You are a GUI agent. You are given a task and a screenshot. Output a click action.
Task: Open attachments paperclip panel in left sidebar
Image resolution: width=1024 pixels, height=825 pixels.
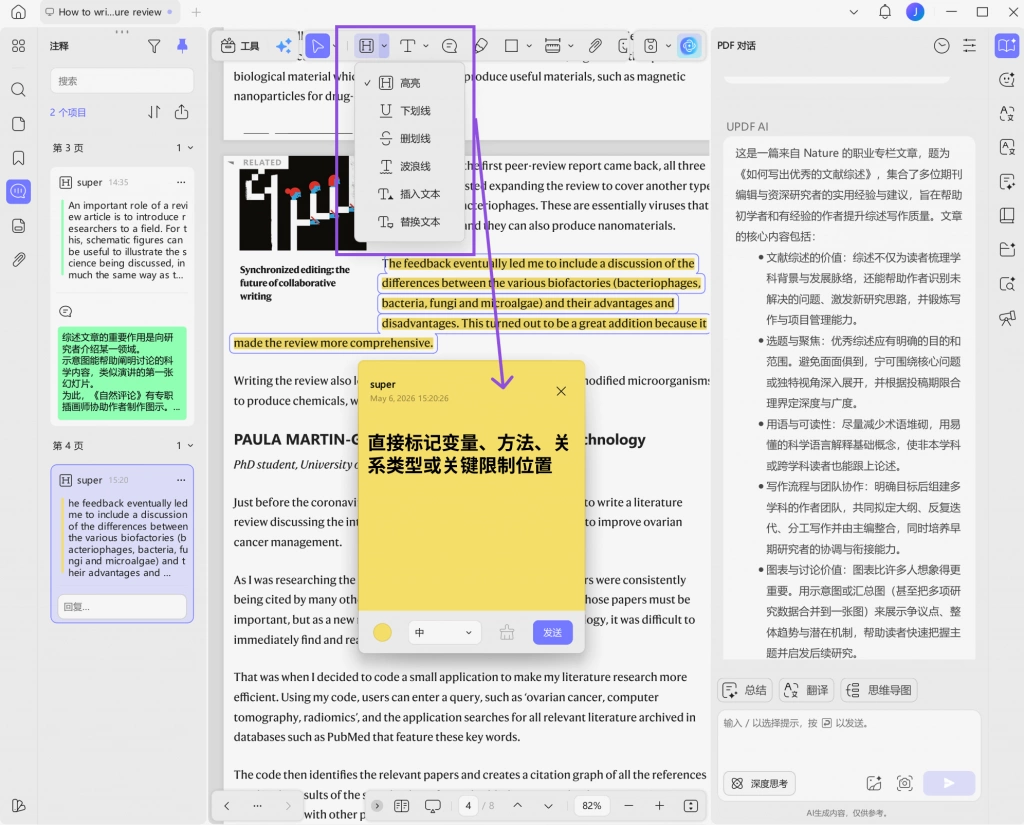click(x=18, y=260)
